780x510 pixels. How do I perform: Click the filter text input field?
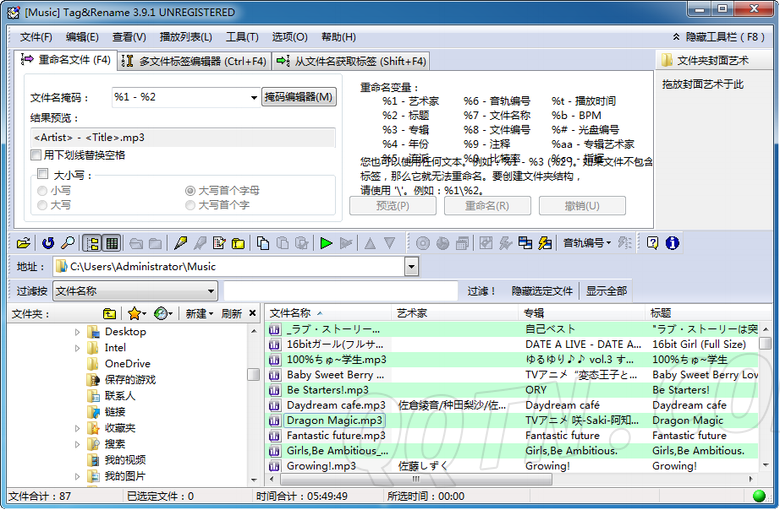pos(340,291)
